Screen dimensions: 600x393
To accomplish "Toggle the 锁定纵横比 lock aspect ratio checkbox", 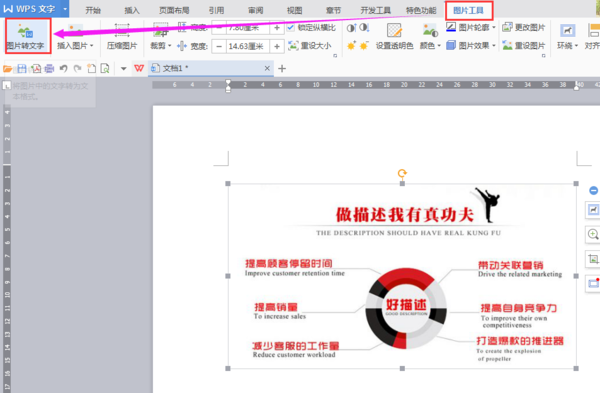I will (291, 28).
